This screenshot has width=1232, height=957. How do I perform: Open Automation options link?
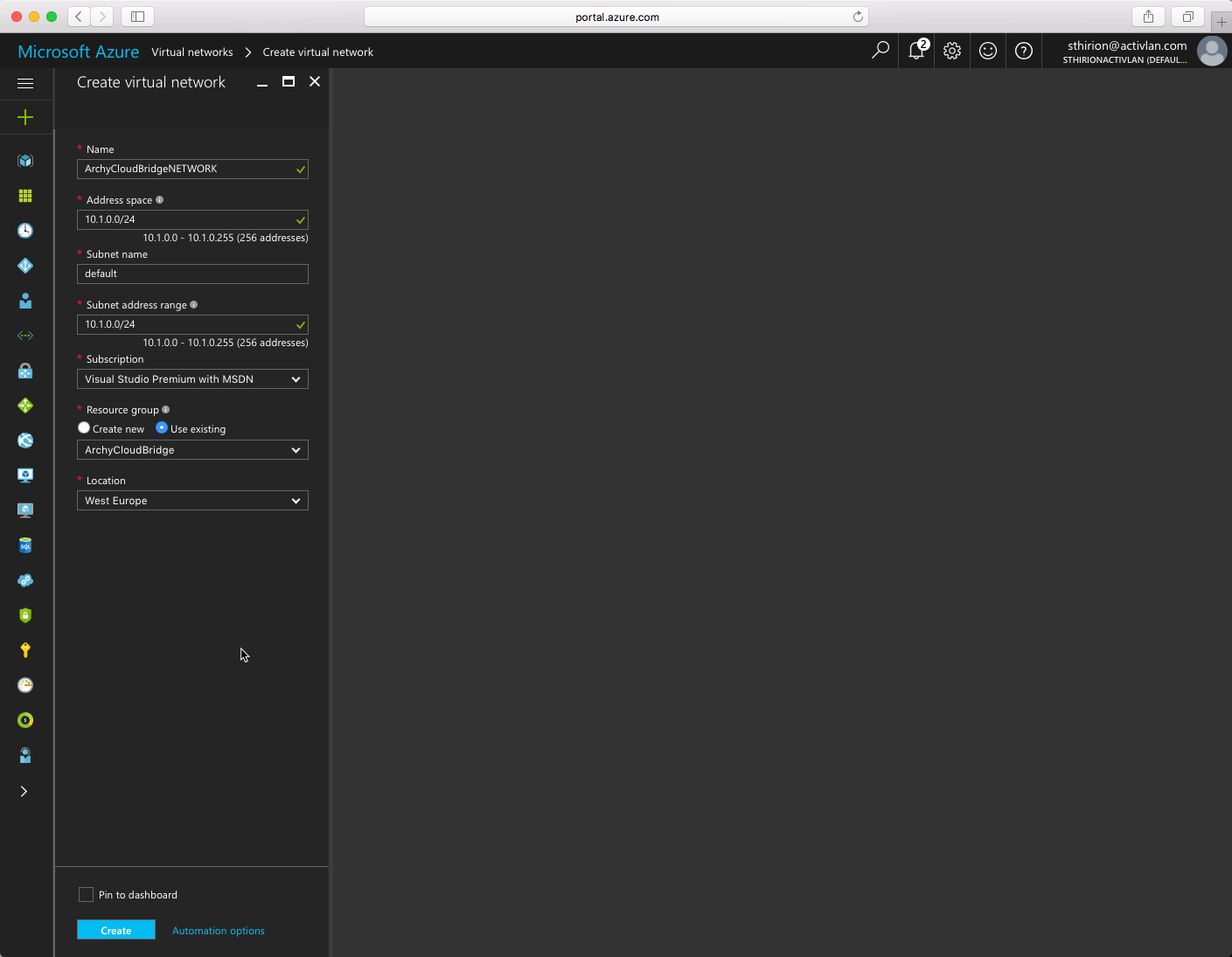tap(219, 931)
